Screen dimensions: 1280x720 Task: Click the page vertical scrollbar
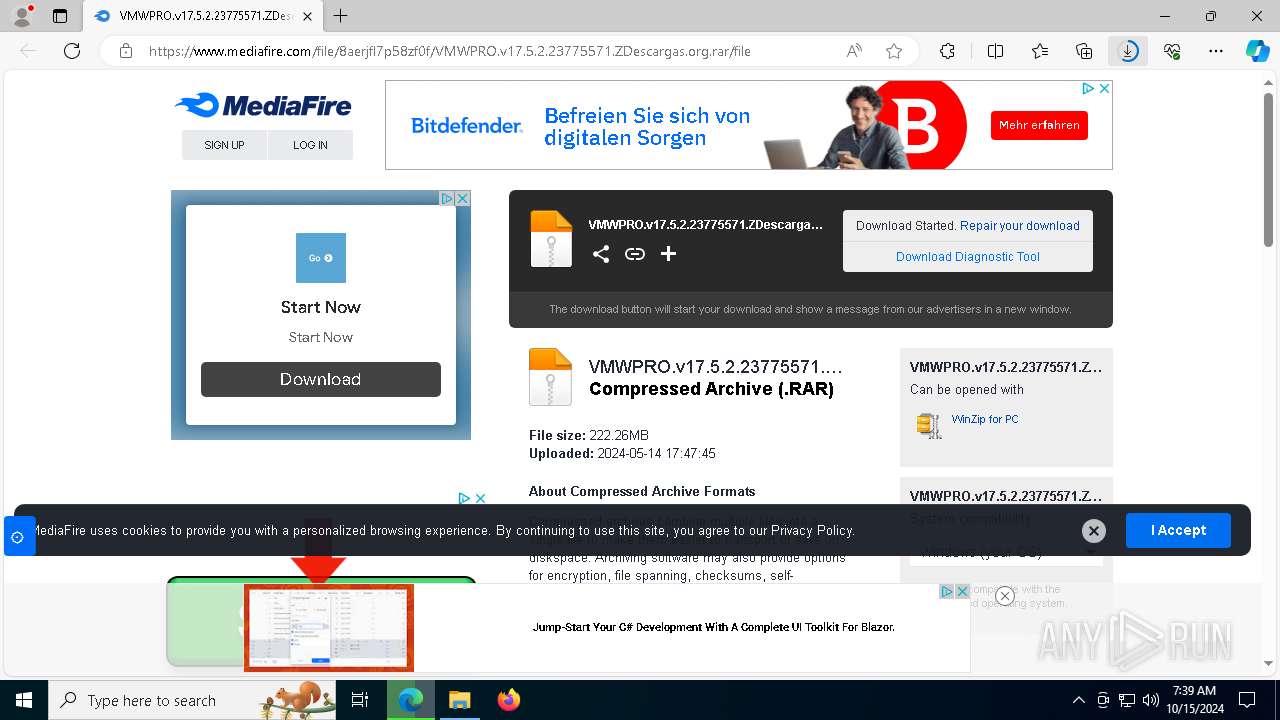tap(1269, 170)
